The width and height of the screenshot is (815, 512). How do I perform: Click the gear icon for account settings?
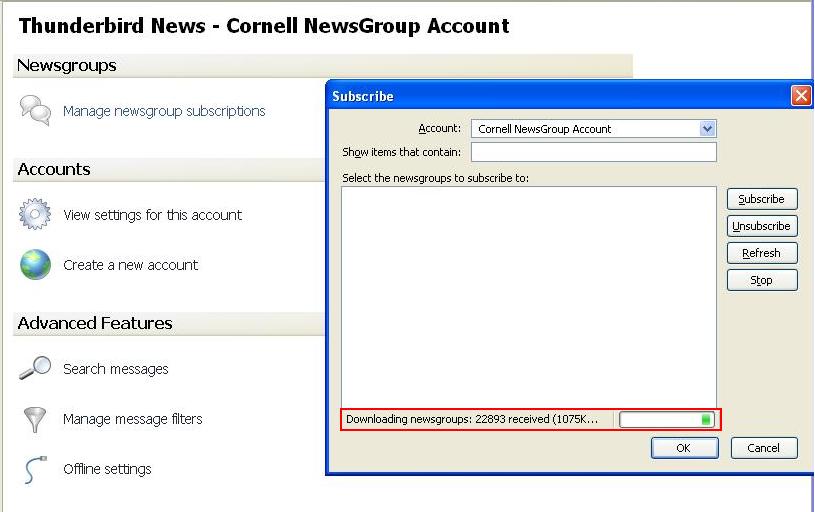(35, 214)
